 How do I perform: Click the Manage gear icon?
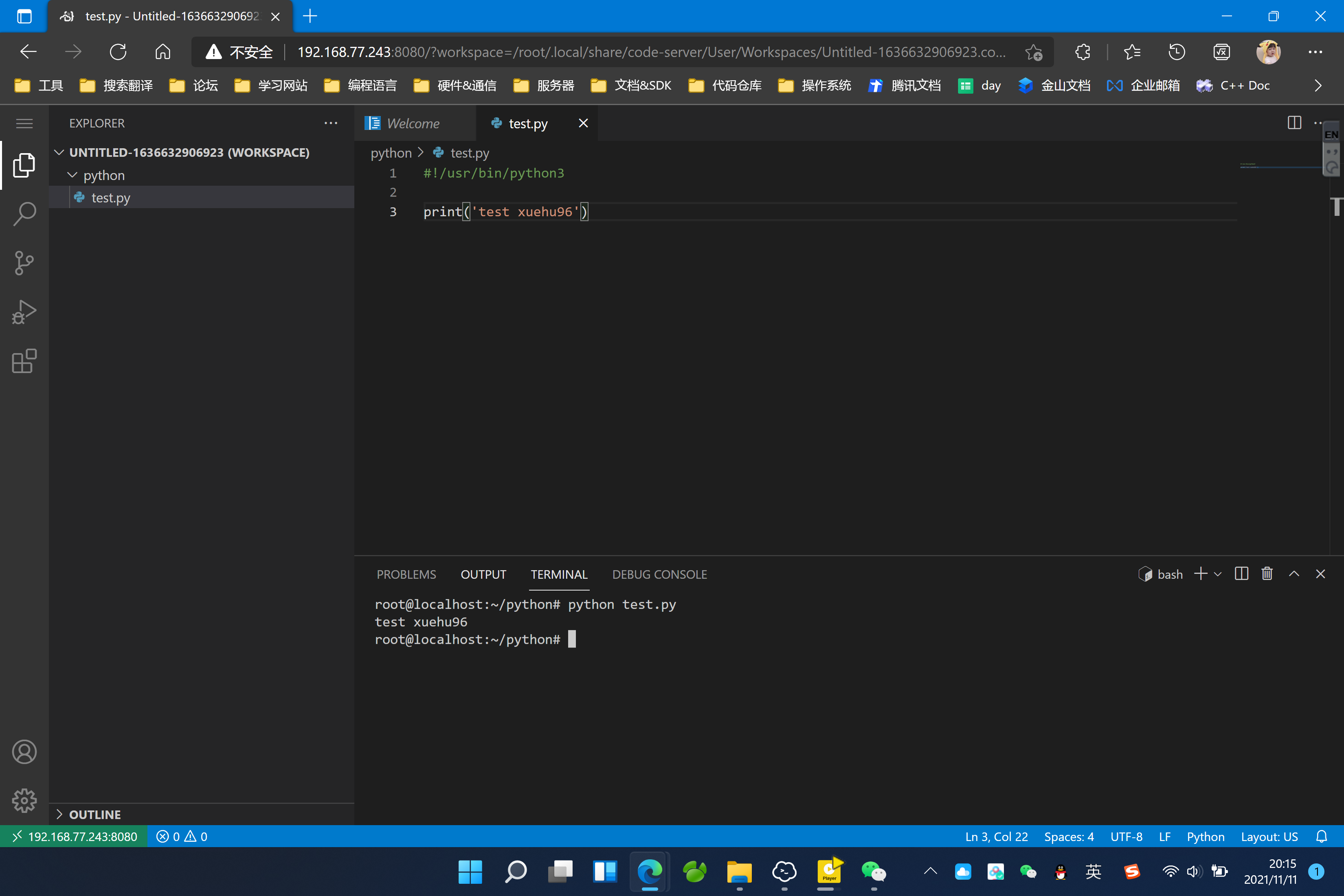24,801
